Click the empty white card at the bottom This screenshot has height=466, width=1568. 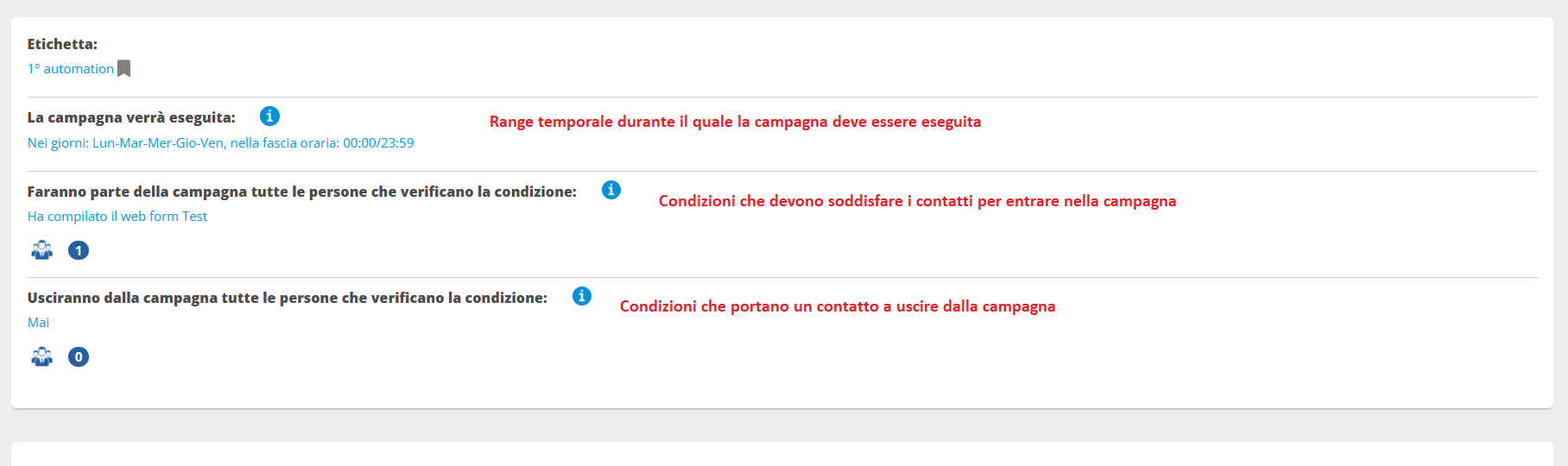click(782, 454)
